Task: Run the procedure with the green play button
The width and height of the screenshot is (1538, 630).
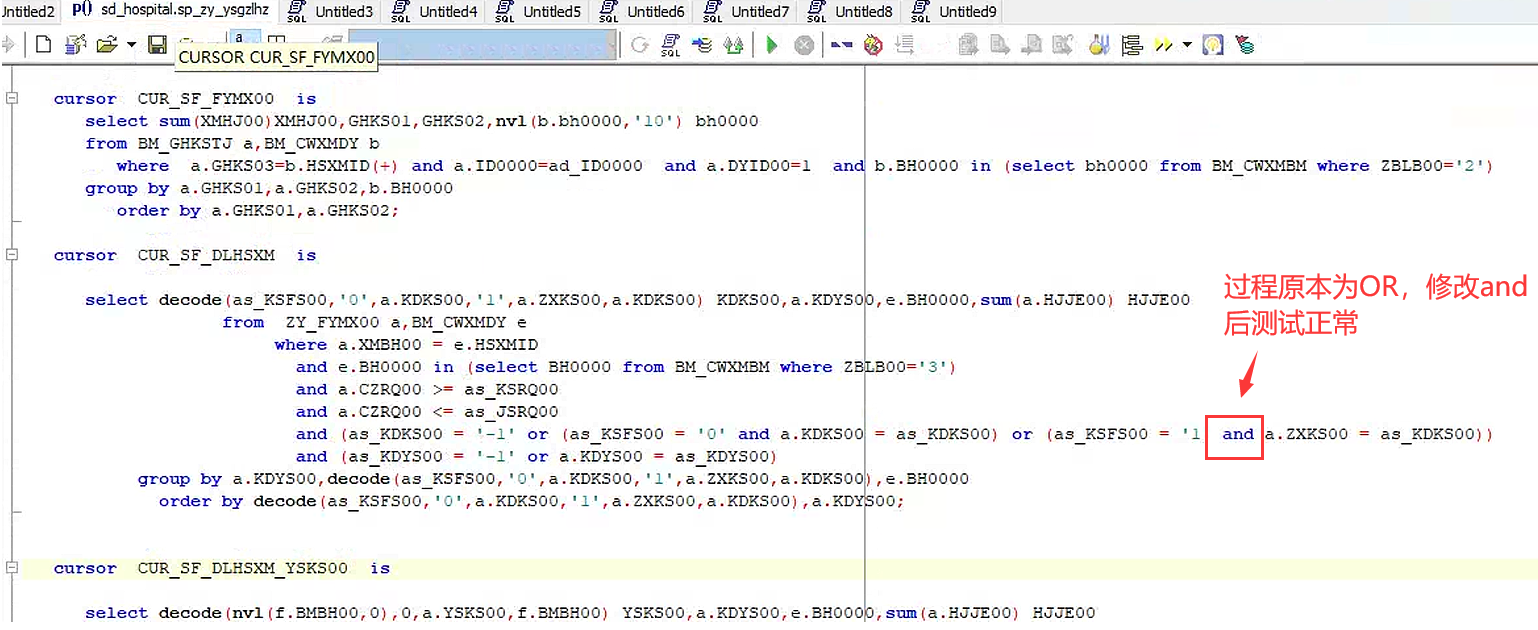Action: point(771,45)
